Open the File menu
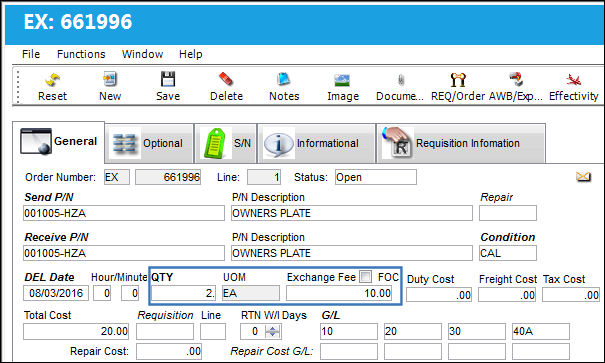The height and width of the screenshot is (363, 605). point(31,54)
